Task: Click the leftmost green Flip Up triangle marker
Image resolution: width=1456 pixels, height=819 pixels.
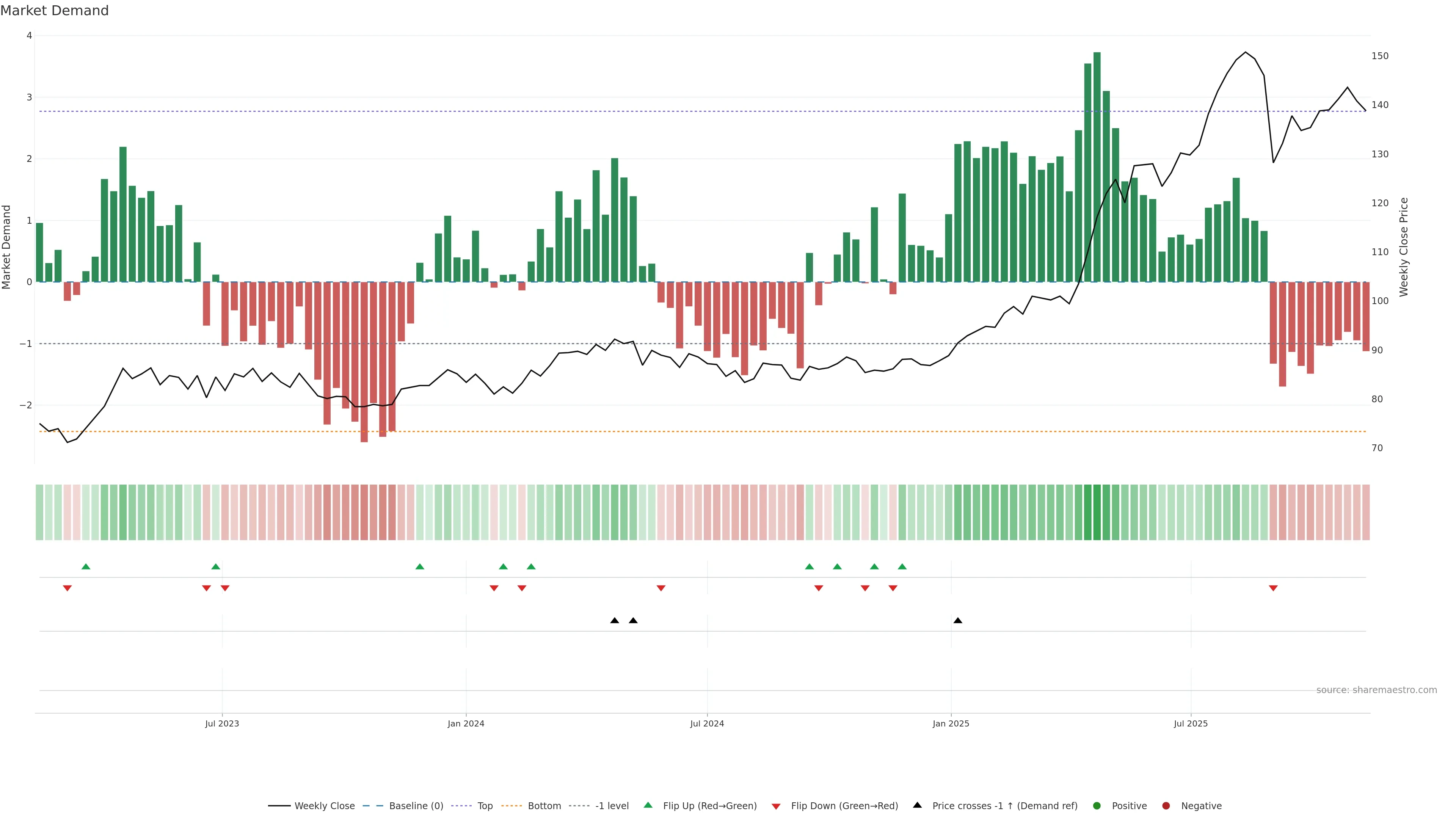Action: tap(86, 566)
